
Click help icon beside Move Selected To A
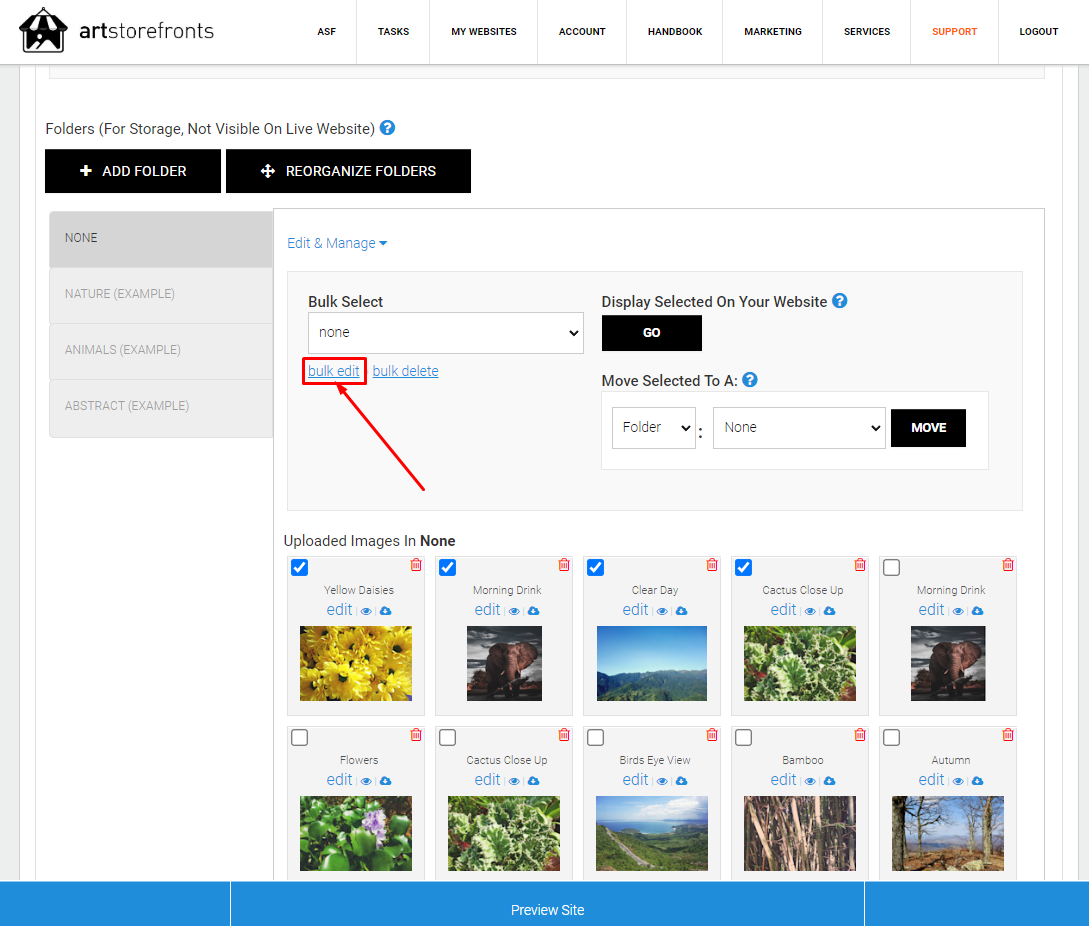749,380
